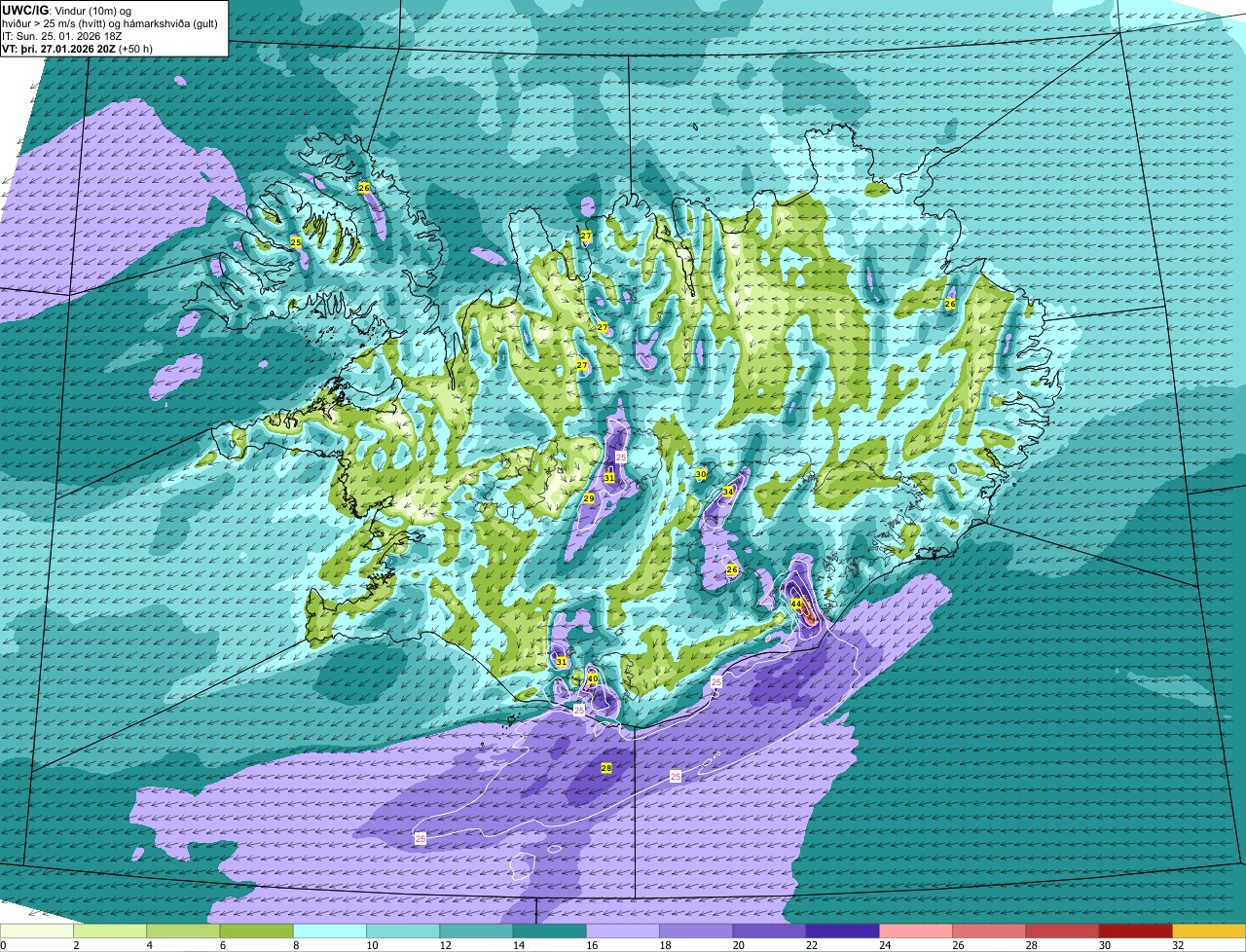Select the orange above-32 legend swatch
The image size is (1246, 952).
1209,932
